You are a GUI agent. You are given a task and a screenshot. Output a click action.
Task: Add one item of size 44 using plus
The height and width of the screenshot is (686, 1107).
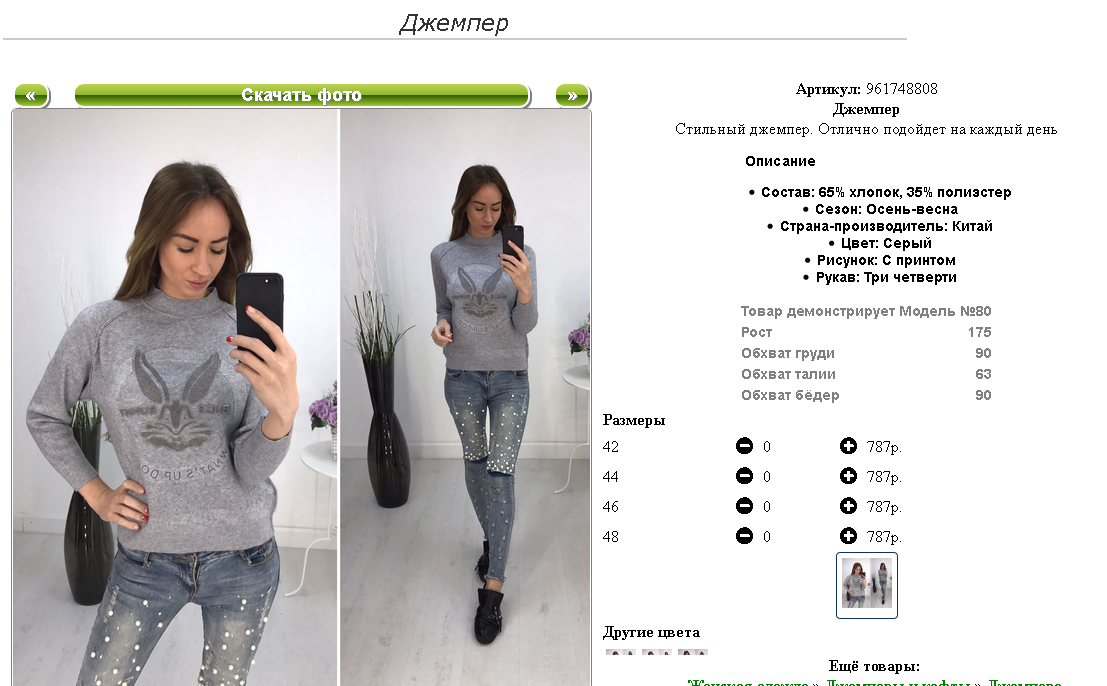click(848, 476)
